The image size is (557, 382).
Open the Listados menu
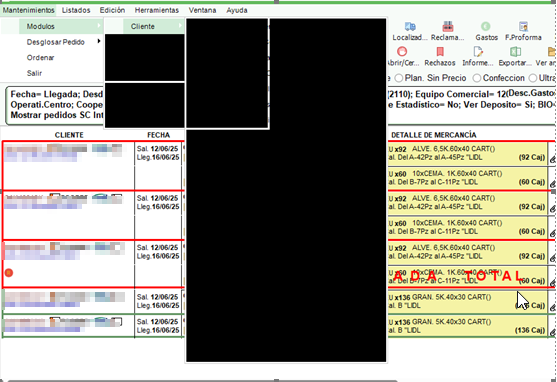click(76, 10)
